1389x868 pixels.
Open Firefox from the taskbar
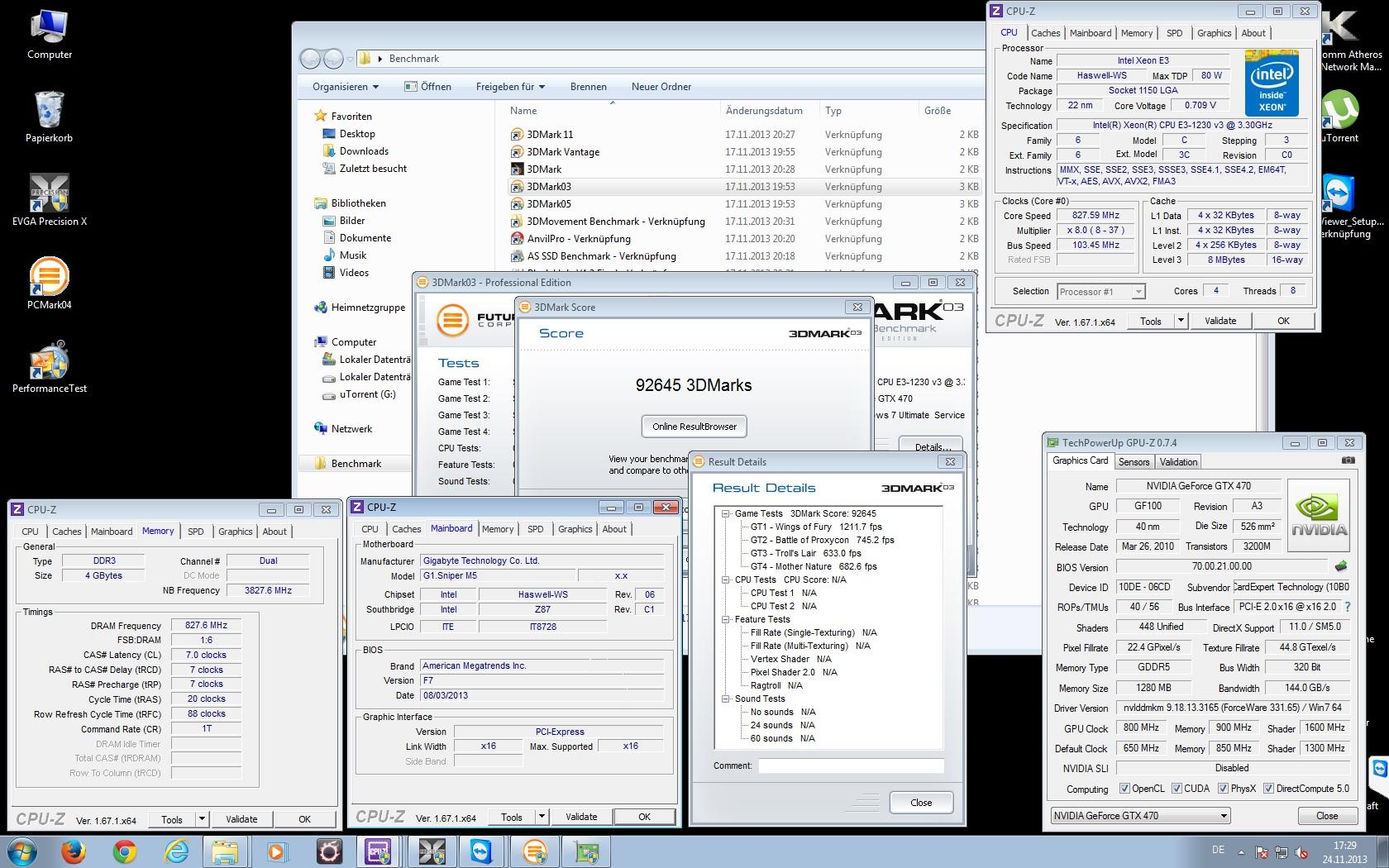tap(74, 851)
